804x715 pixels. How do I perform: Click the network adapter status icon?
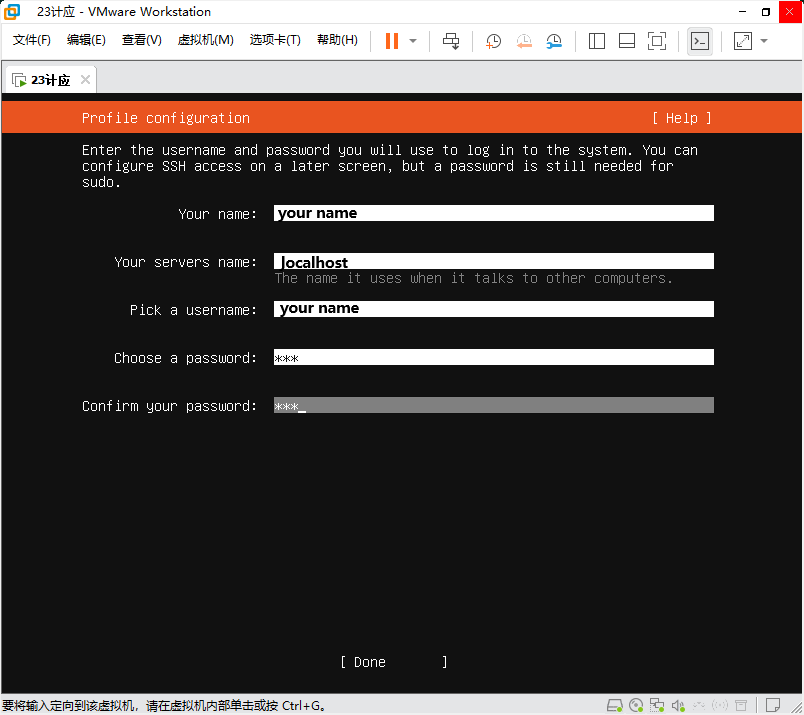(x=657, y=706)
